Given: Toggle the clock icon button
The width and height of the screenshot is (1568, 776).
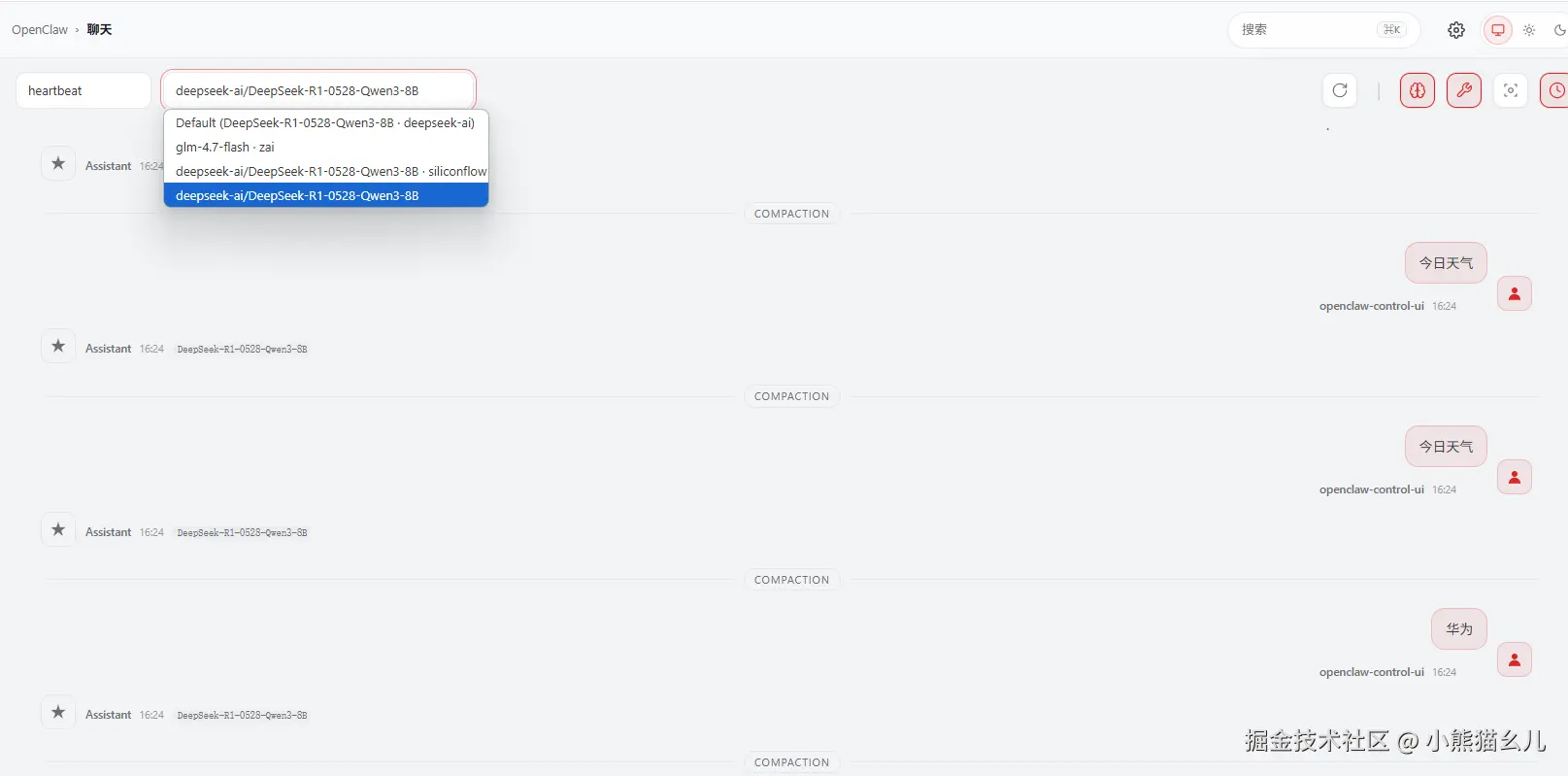Looking at the screenshot, I should click(x=1555, y=90).
